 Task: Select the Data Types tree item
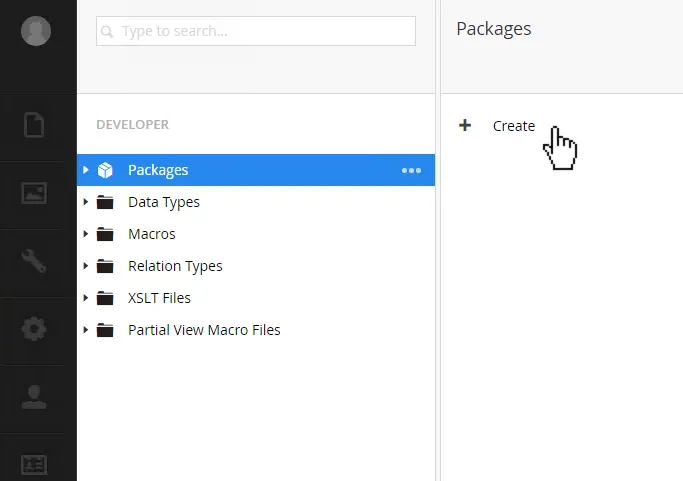[164, 202]
